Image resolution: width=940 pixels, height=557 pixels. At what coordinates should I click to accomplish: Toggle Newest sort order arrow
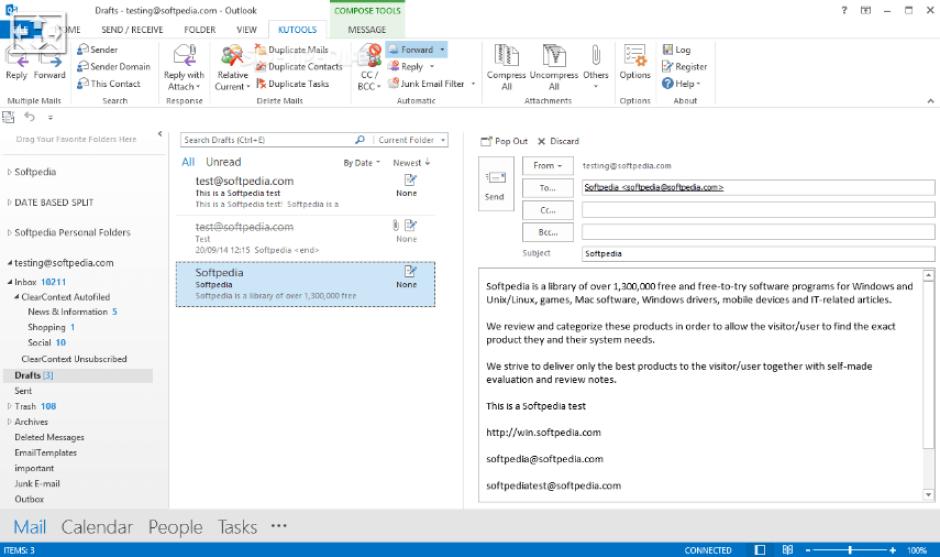coord(427,162)
